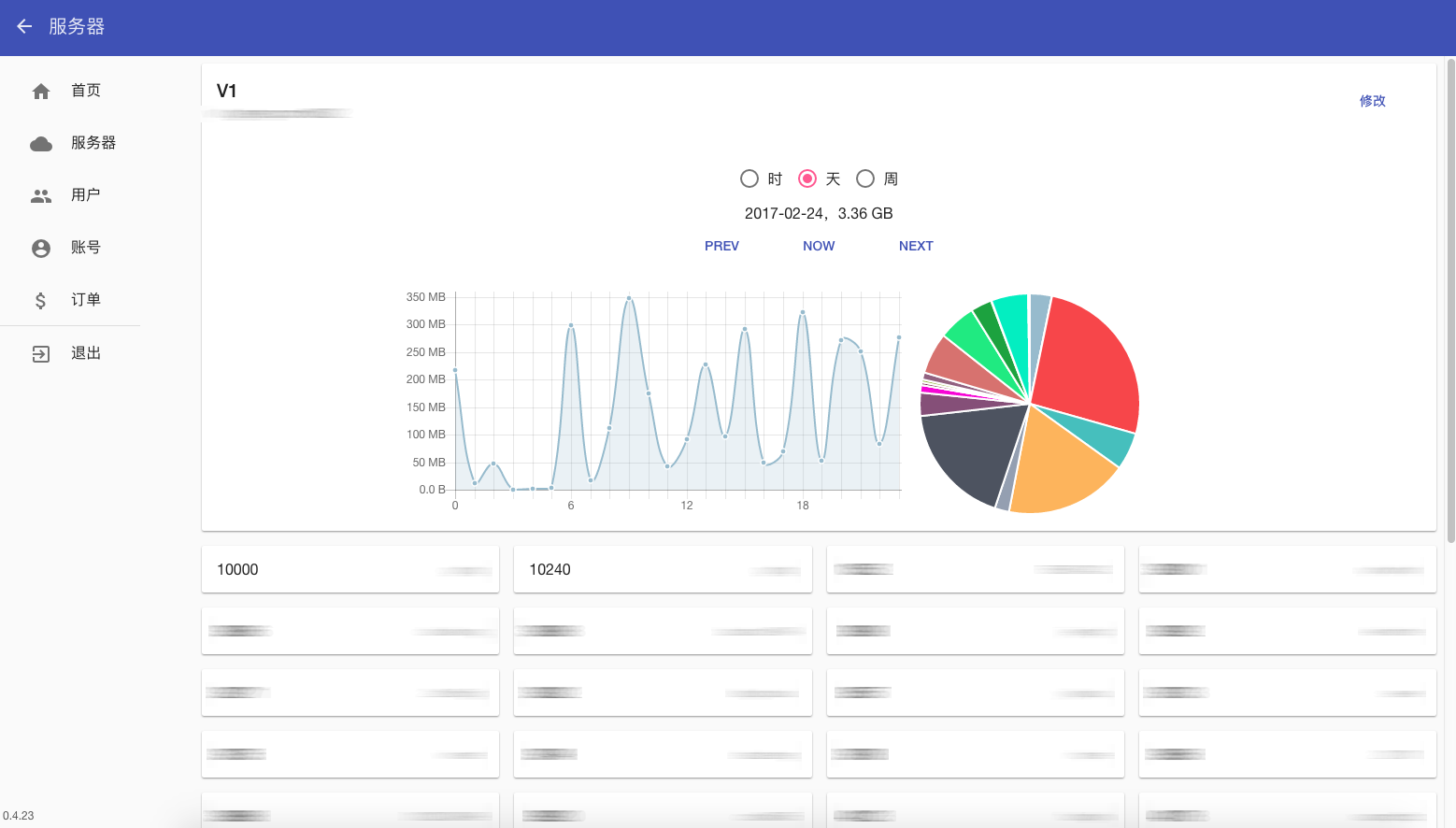Select the 天 daily radio button
Screen dimensions: 1456x828
click(807, 178)
